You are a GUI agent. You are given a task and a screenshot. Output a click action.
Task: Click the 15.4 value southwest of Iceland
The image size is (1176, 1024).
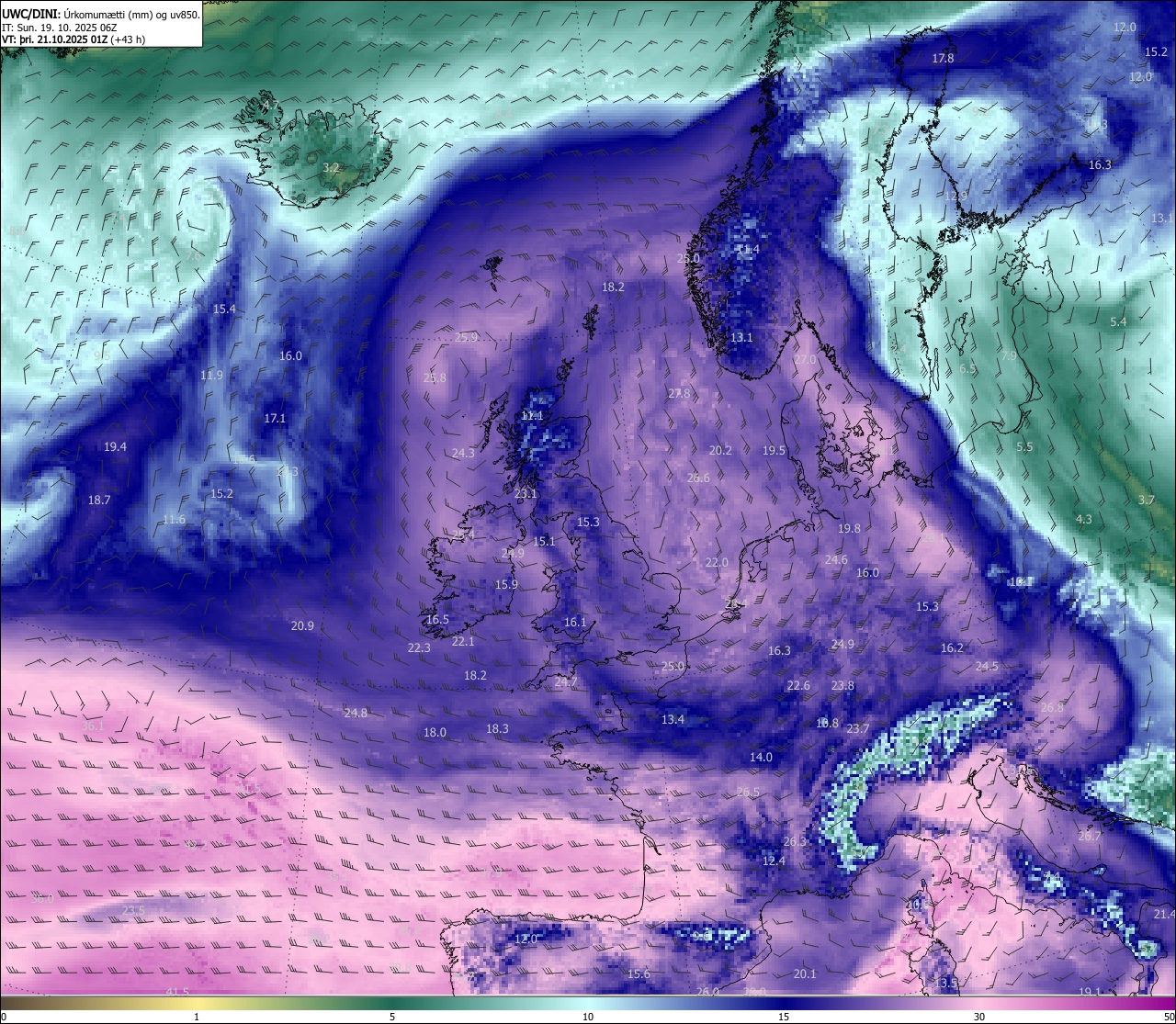pos(224,309)
